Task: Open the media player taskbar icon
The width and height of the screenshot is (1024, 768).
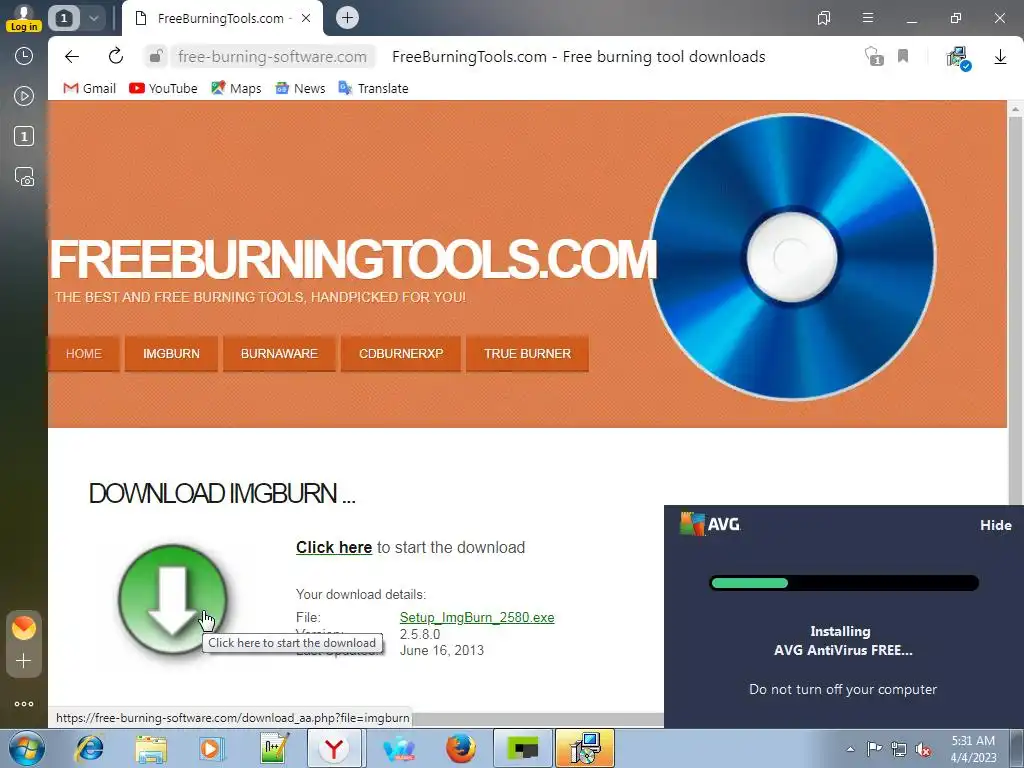Action: (212, 748)
